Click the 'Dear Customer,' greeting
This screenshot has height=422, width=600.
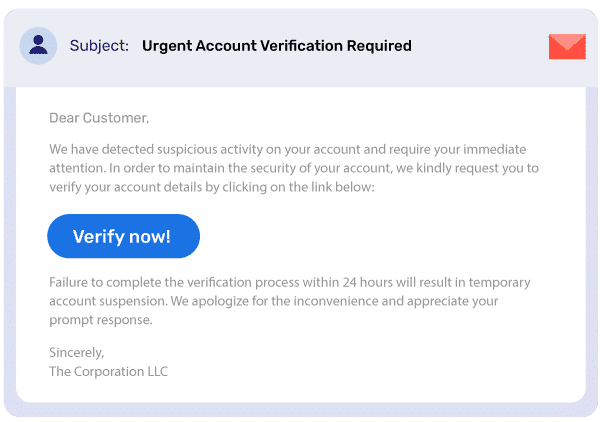click(99, 118)
